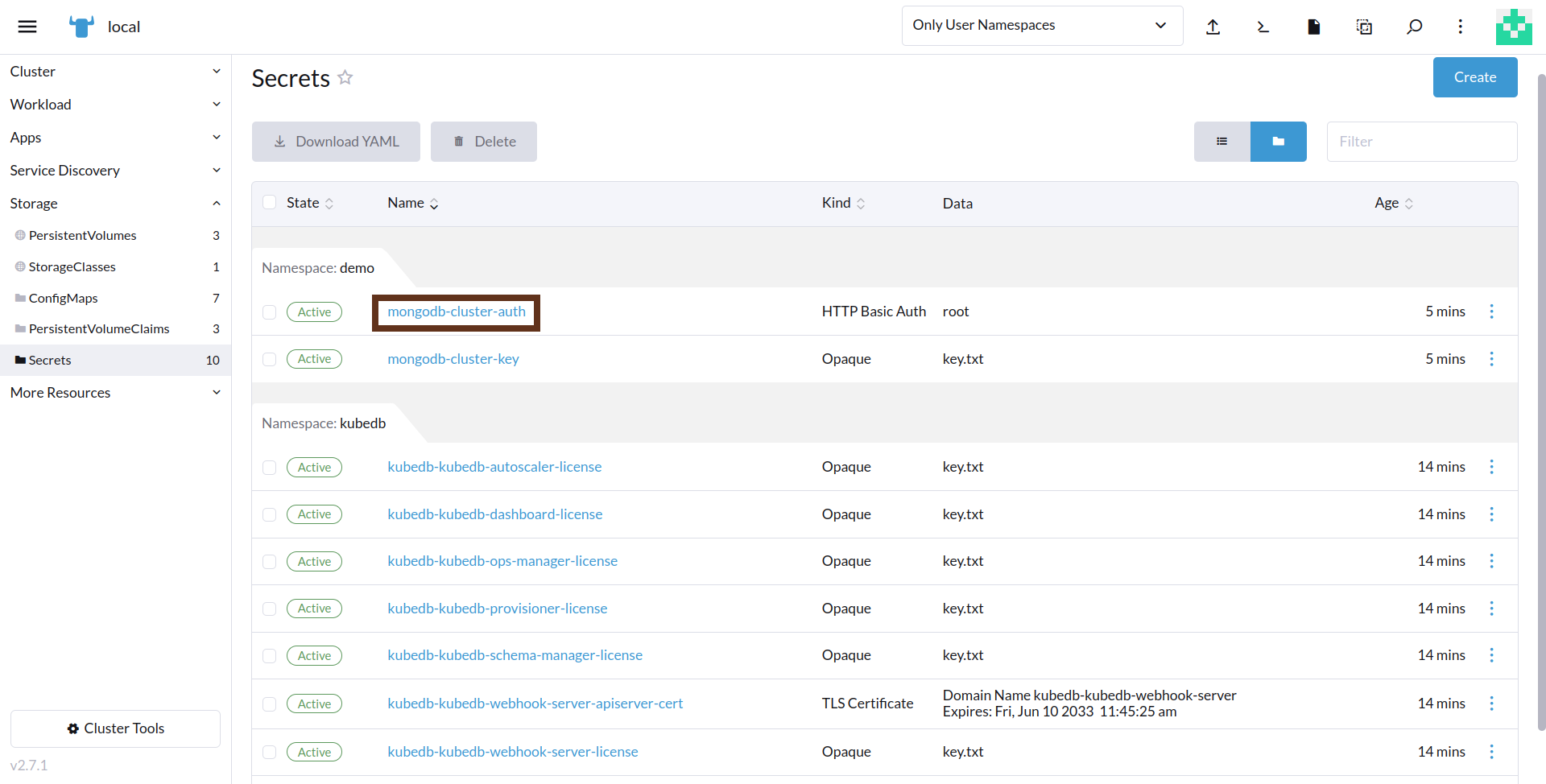This screenshot has height=784, width=1546.
Task: Click the blue Create button
Action: [1474, 77]
